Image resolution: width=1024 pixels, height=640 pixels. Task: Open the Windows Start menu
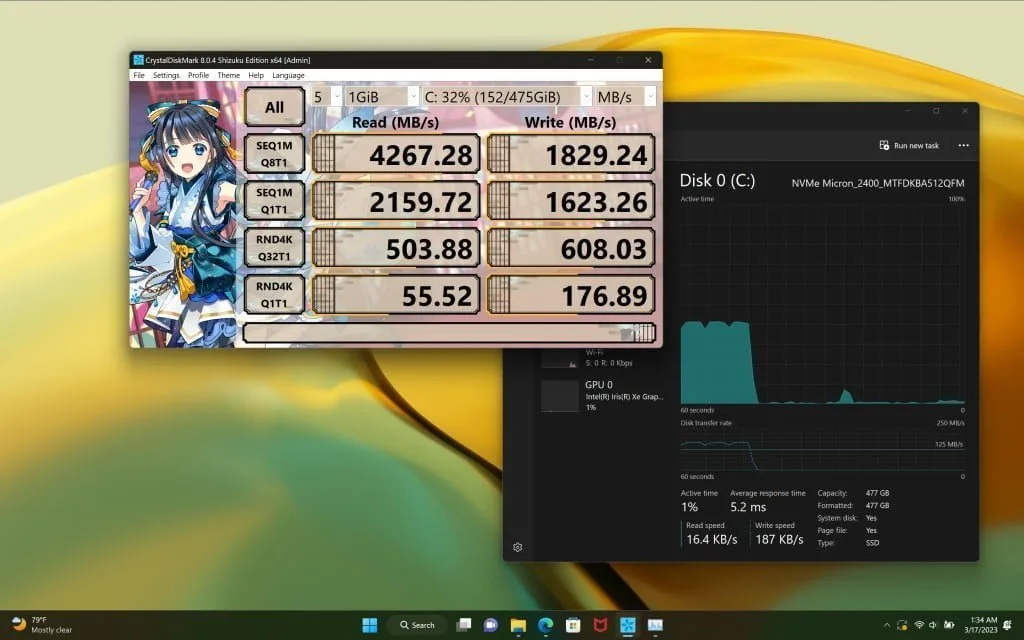pyautogui.click(x=370, y=625)
